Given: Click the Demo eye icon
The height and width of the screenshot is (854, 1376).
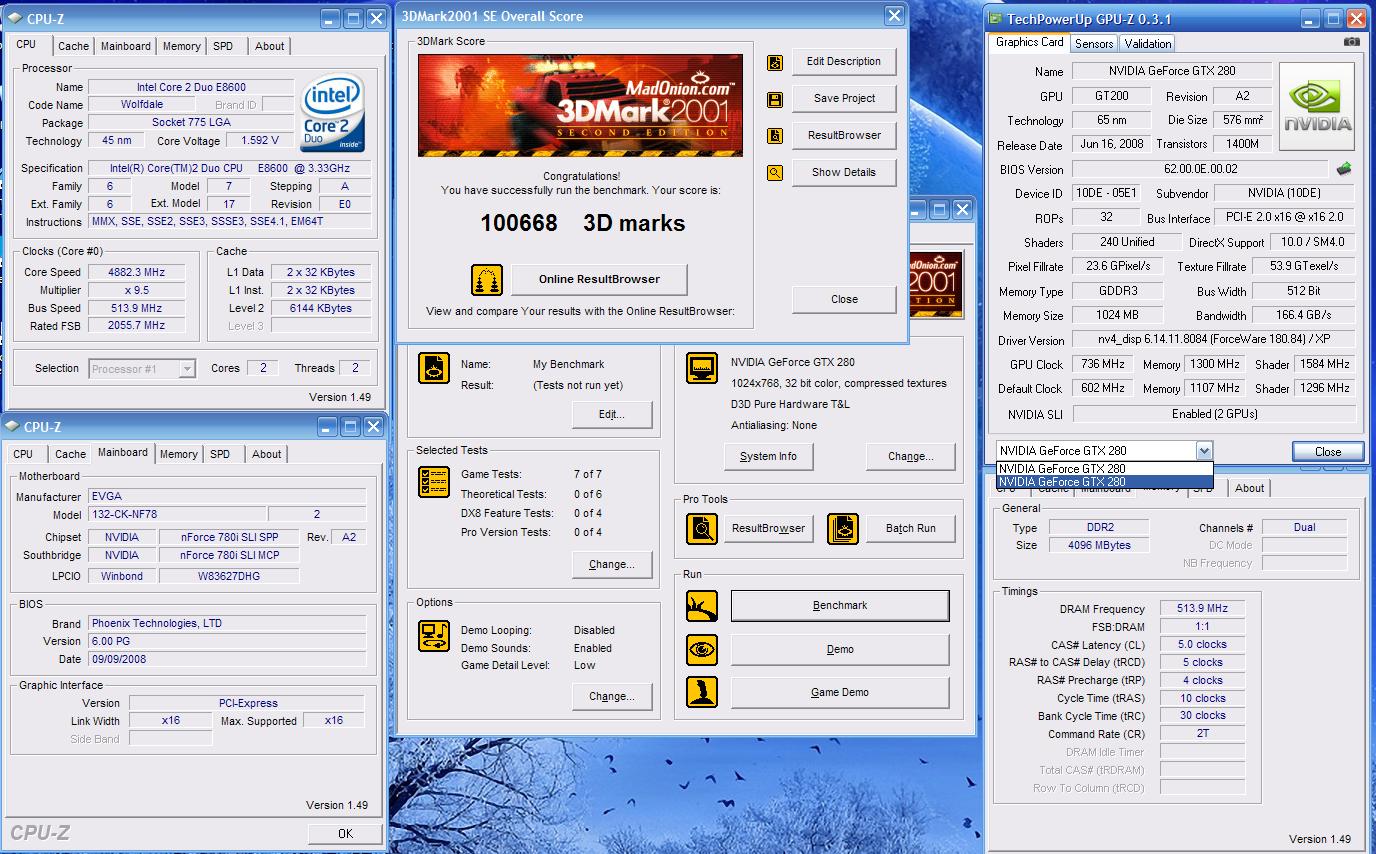Looking at the screenshot, I should pos(702,649).
